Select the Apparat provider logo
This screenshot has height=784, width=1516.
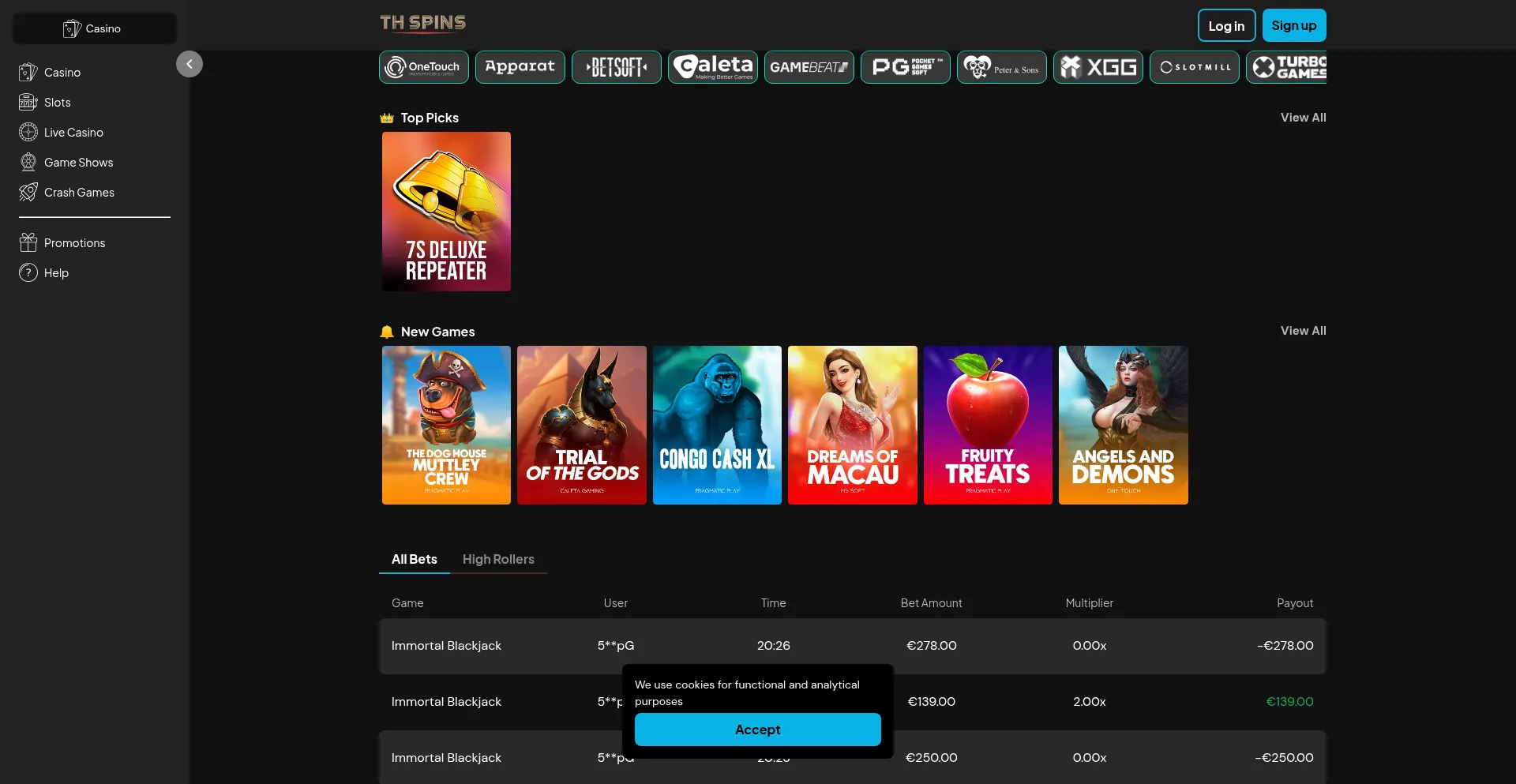click(520, 67)
